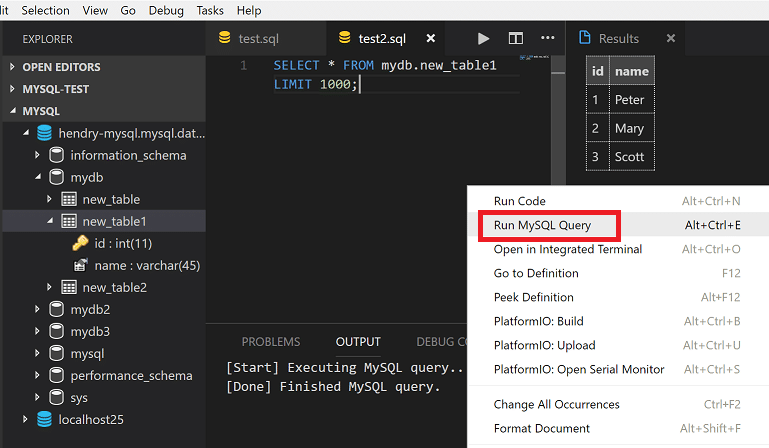Open the View menu

click(x=95, y=10)
